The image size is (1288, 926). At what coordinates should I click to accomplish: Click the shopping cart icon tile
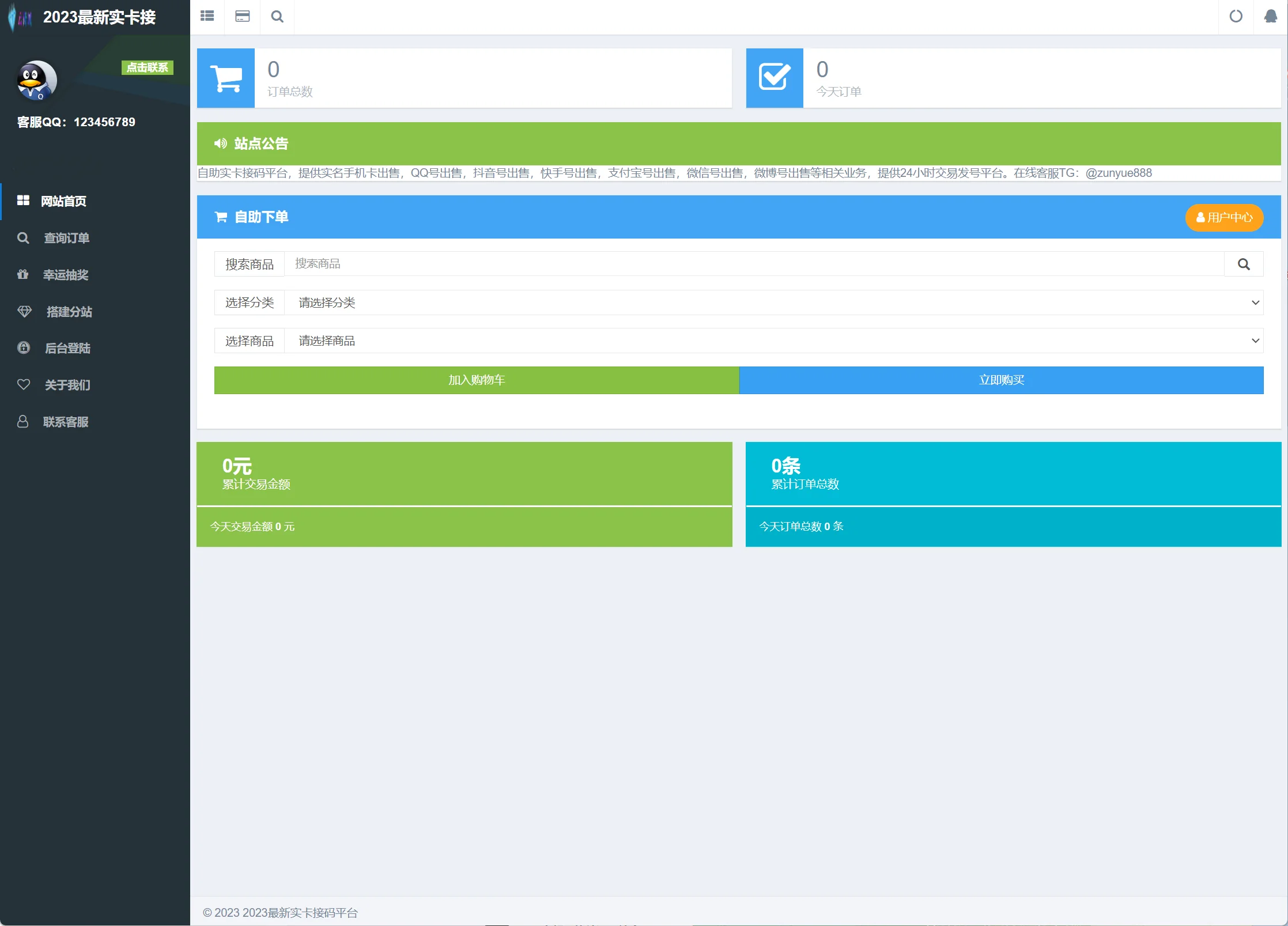pos(226,78)
